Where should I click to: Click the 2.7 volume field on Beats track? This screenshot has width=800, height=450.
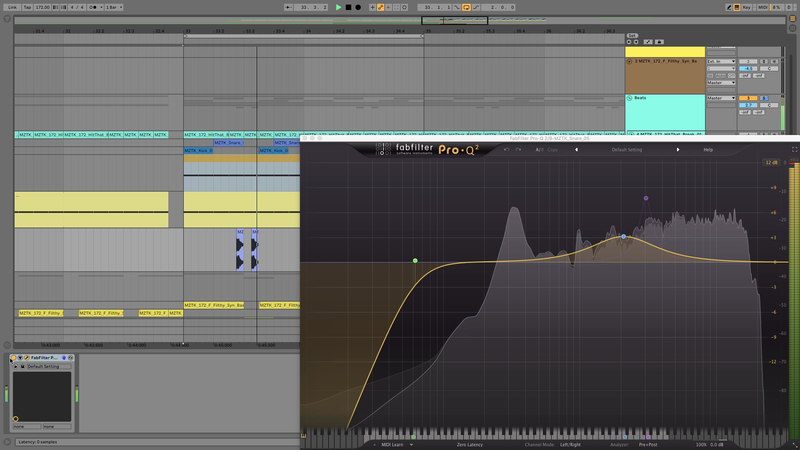748,105
